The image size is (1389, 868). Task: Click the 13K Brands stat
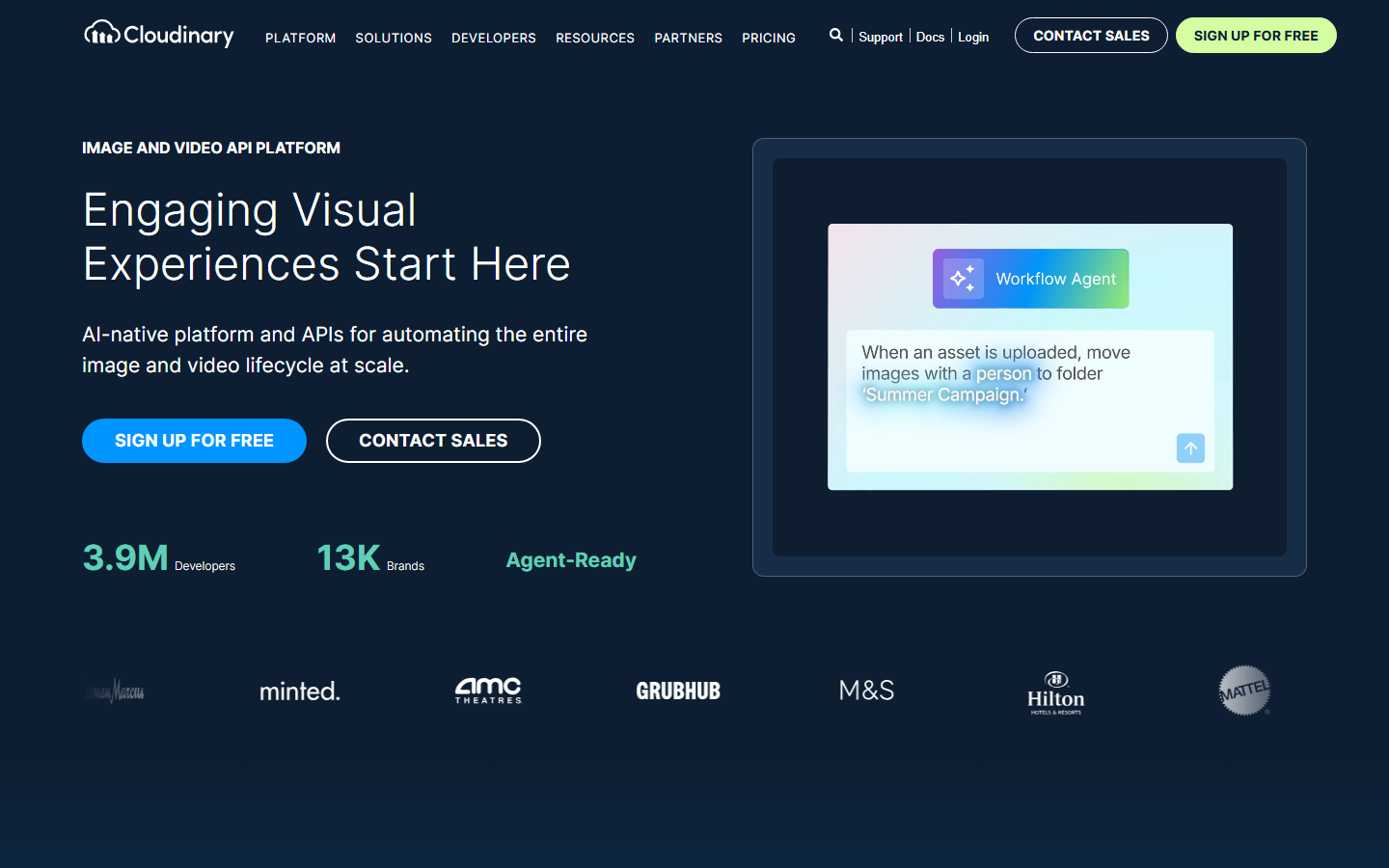click(370, 558)
